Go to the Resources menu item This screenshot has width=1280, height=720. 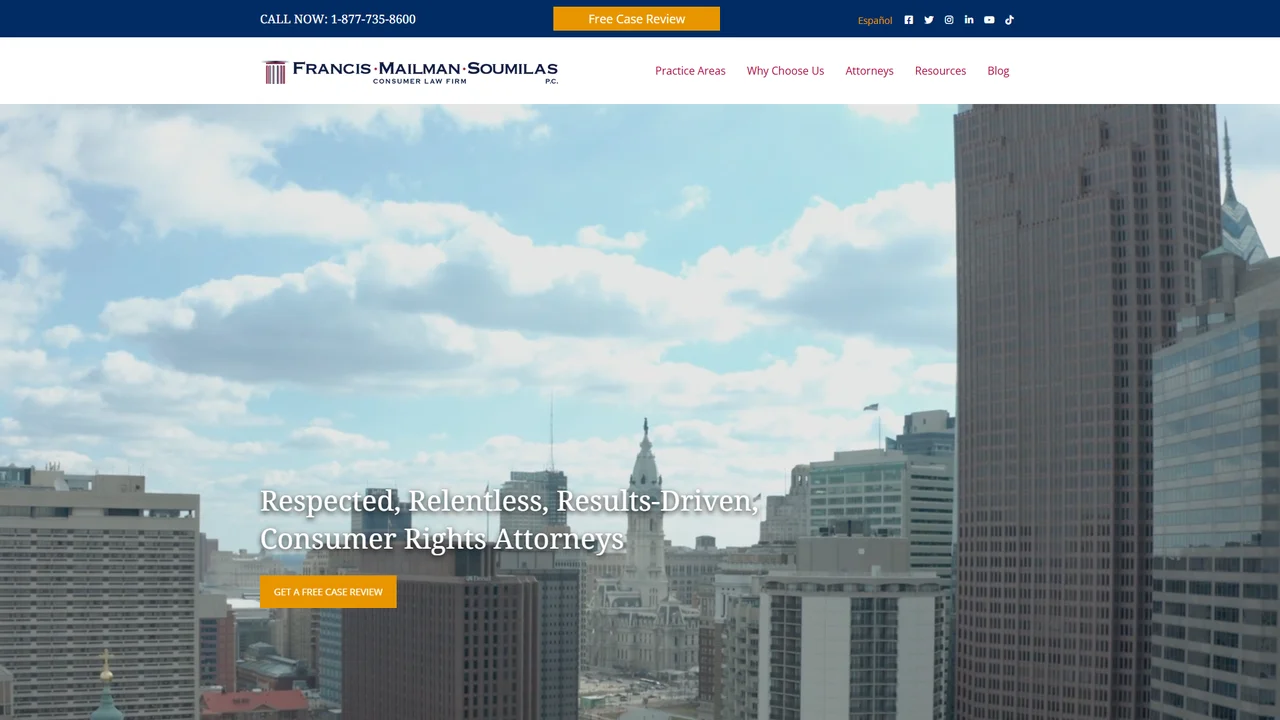[940, 71]
